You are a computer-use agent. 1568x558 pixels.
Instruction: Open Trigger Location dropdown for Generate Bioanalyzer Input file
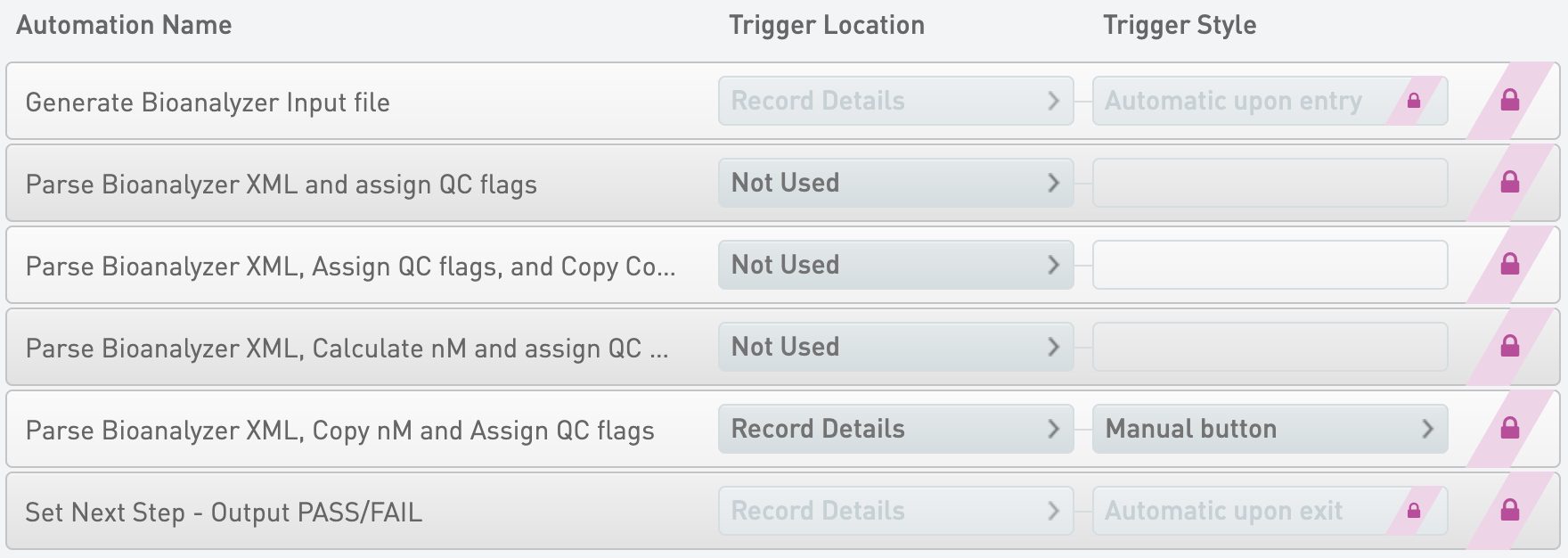[x=896, y=101]
